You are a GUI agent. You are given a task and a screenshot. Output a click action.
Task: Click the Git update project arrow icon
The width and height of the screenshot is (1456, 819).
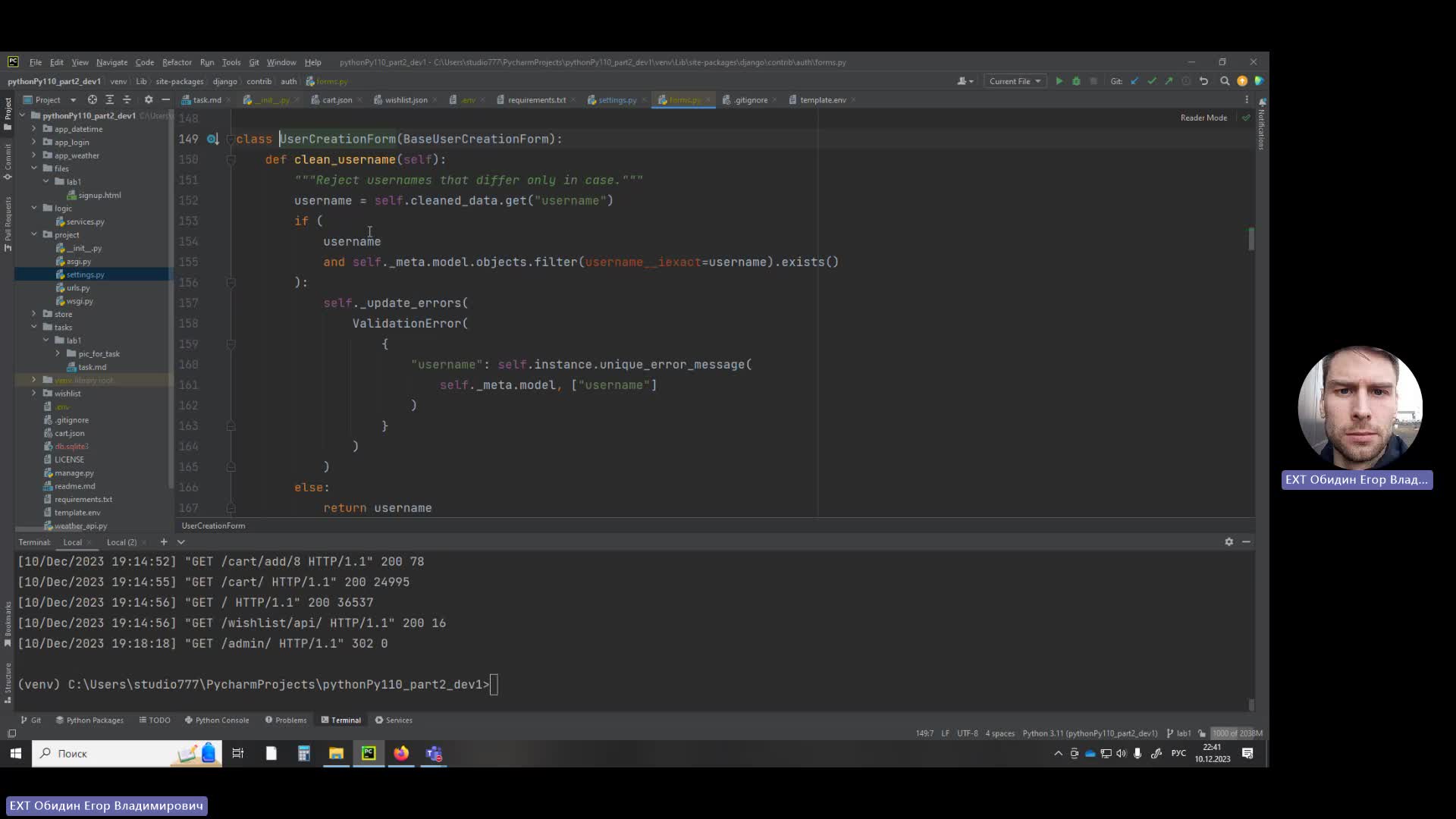point(1134,81)
